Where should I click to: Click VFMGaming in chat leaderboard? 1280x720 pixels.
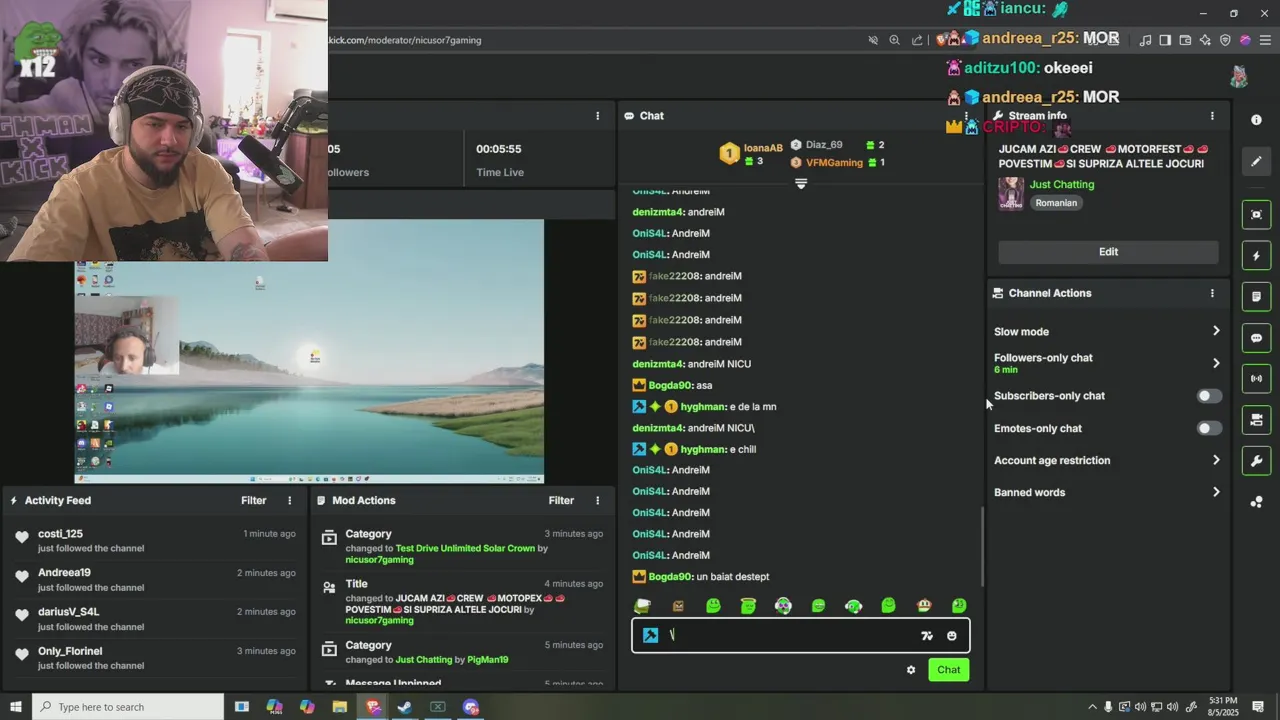click(834, 162)
